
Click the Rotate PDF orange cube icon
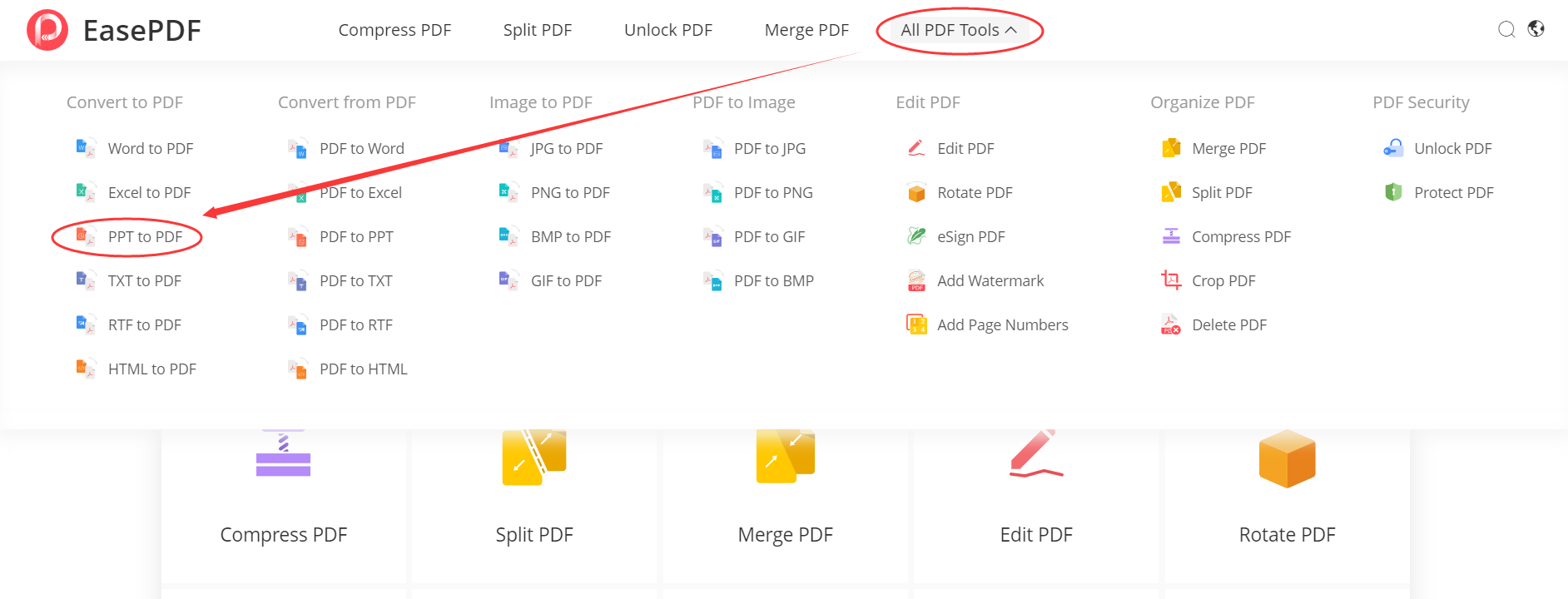[915, 193]
